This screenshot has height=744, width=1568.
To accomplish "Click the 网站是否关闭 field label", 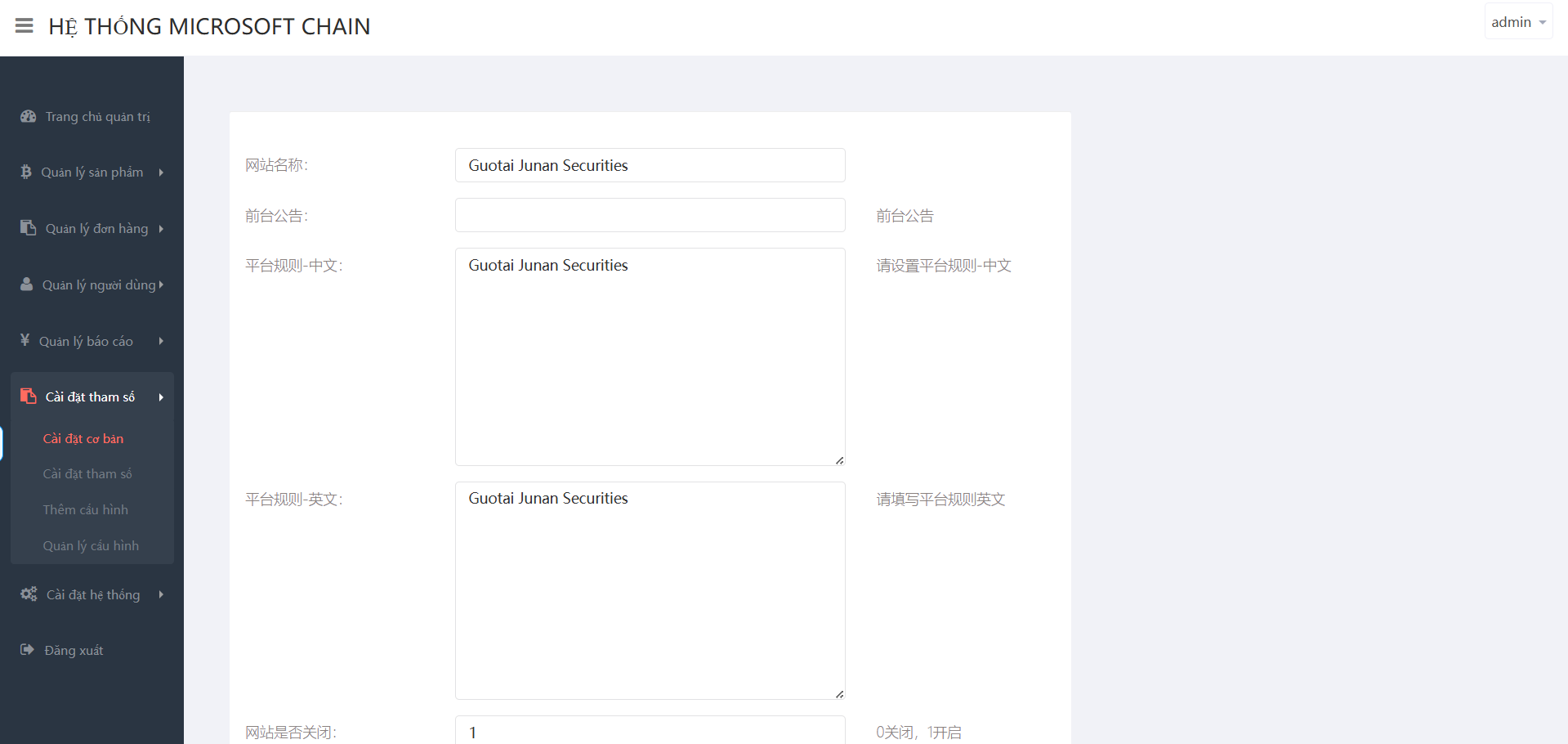I will (x=291, y=733).
